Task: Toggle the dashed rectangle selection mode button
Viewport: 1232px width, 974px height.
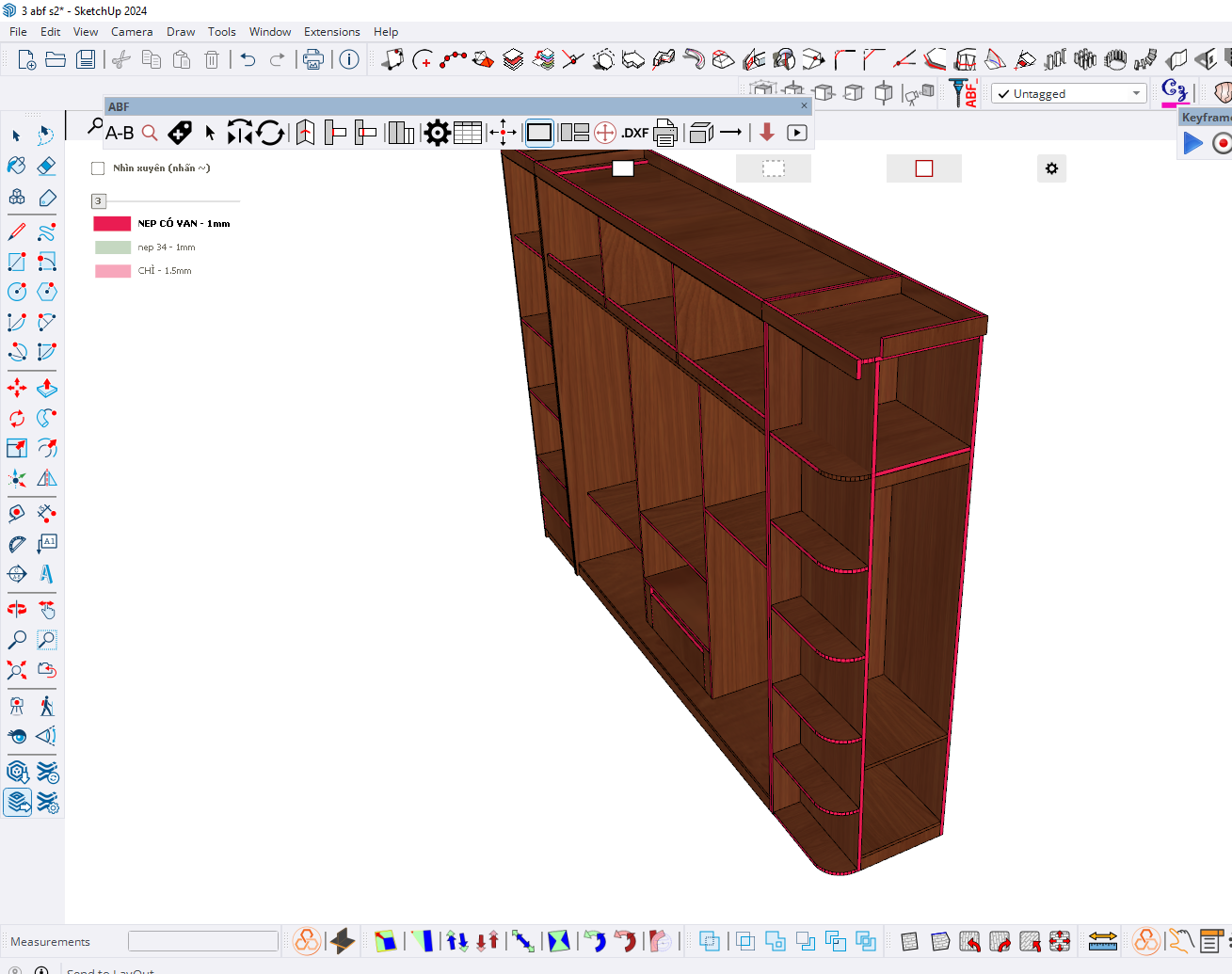Action: pyautogui.click(x=773, y=168)
